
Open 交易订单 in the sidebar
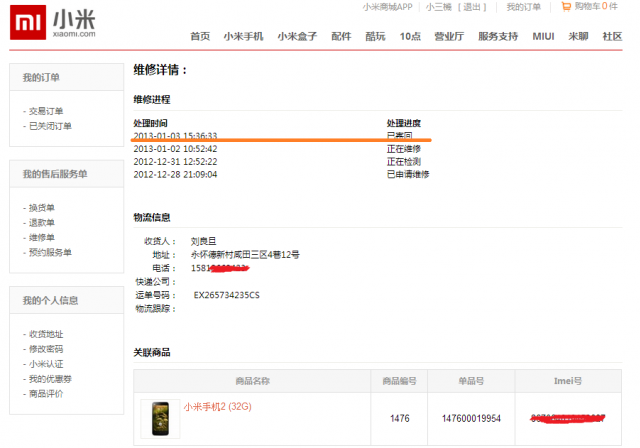[x=46, y=111]
